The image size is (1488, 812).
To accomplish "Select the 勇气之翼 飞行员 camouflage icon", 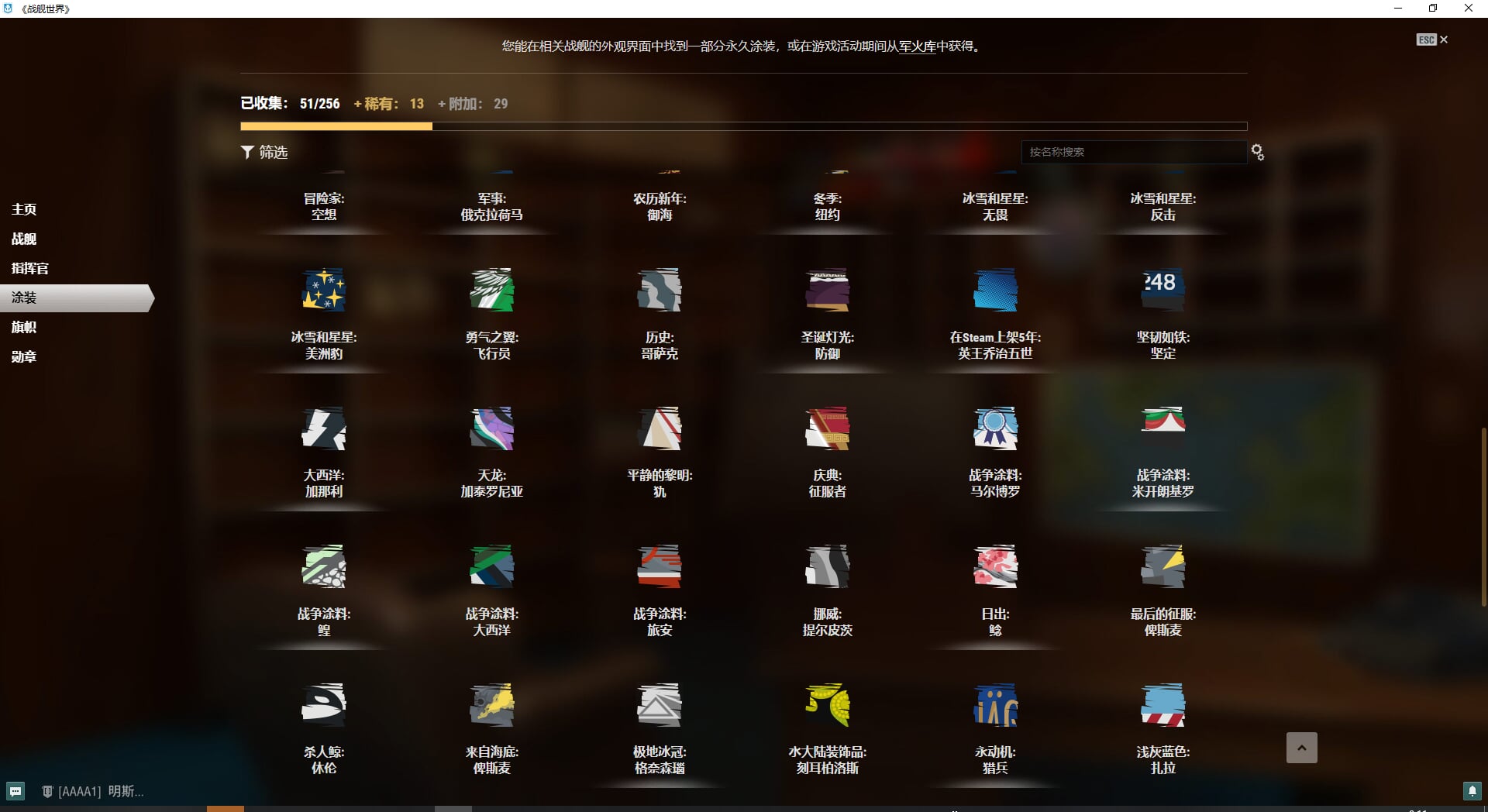I will point(491,290).
